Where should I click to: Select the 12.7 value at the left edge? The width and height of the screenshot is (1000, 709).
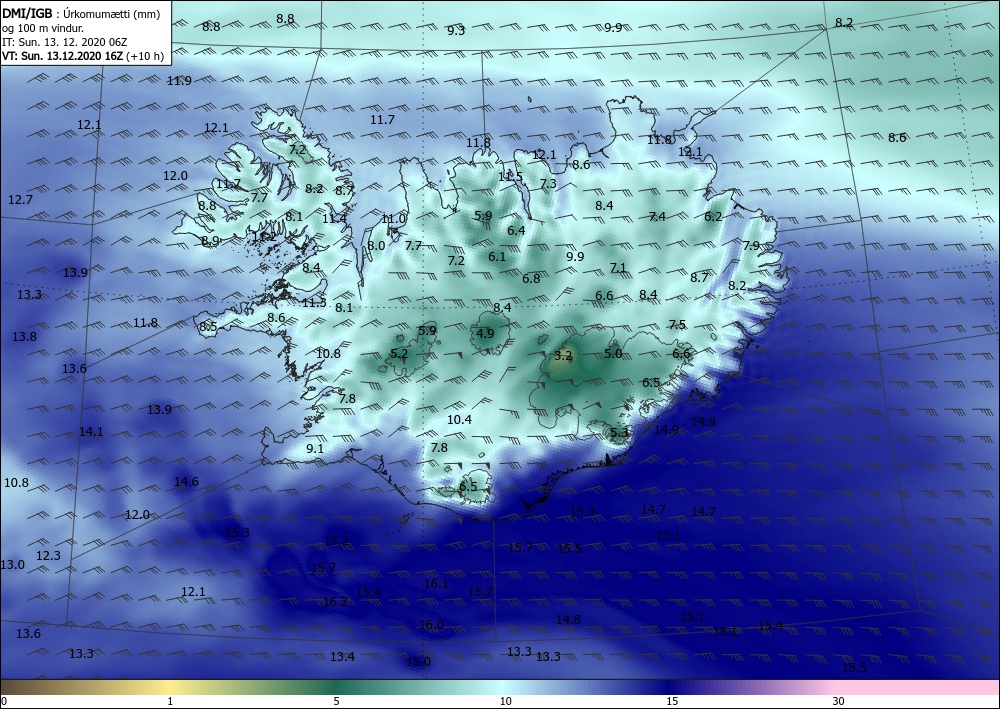click(20, 200)
